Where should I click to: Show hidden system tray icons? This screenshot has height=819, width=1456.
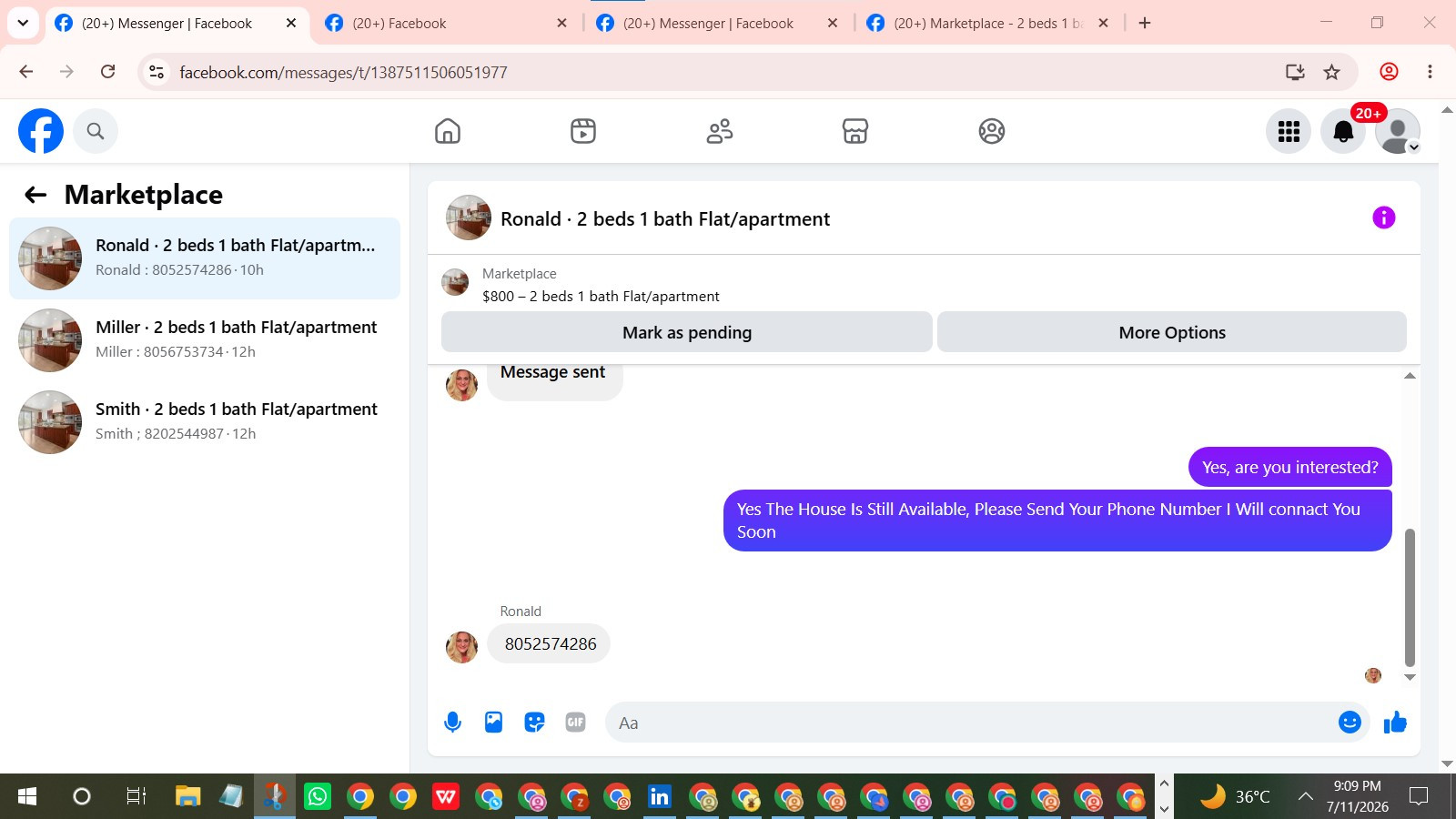(x=1305, y=797)
